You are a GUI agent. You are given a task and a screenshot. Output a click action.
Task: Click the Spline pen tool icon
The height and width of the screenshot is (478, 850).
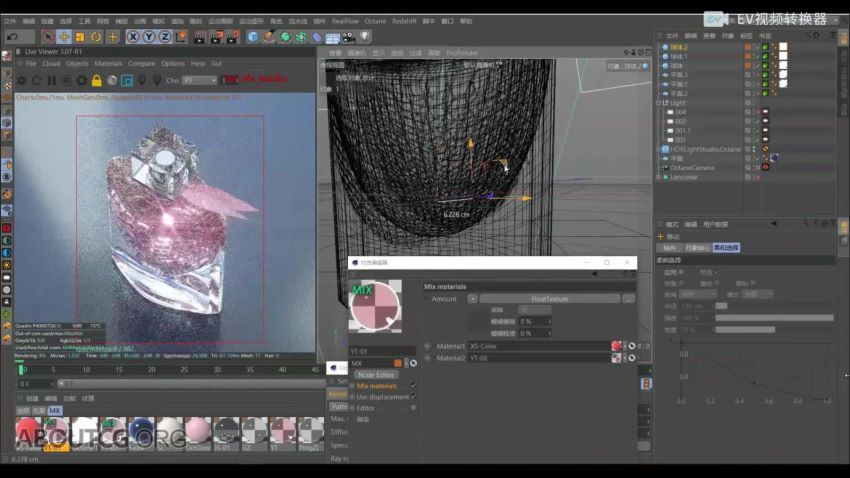coord(269,37)
